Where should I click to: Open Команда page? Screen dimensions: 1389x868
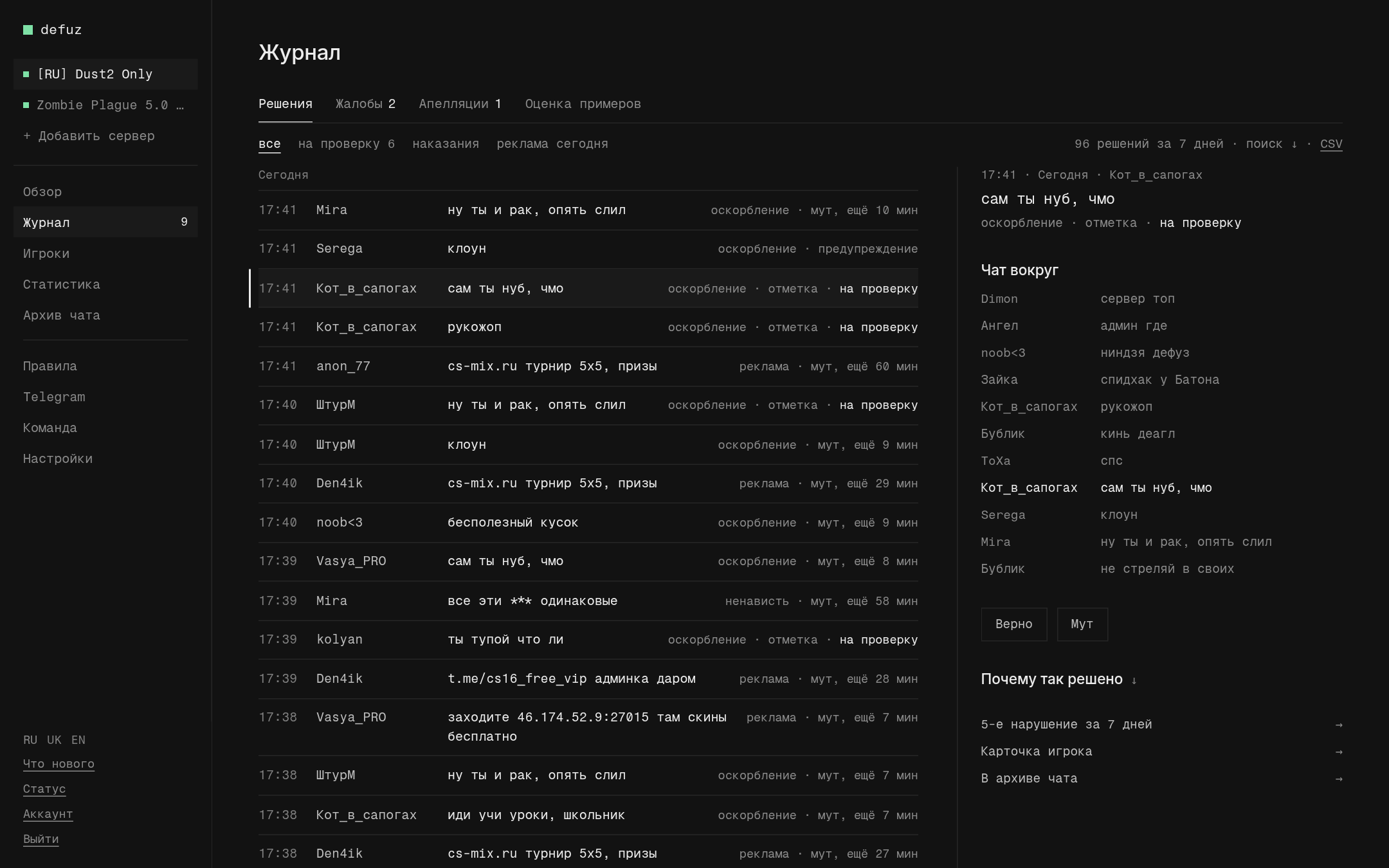tap(105, 428)
